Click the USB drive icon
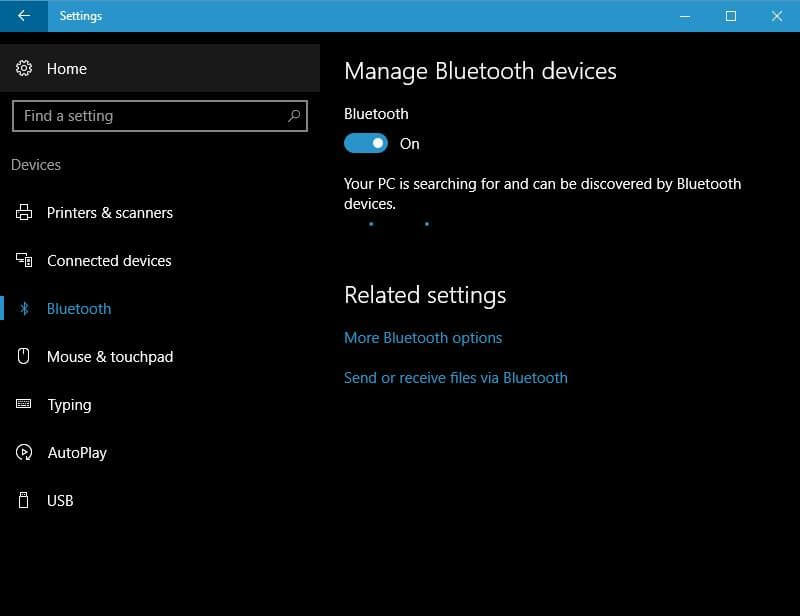 click(x=23, y=500)
